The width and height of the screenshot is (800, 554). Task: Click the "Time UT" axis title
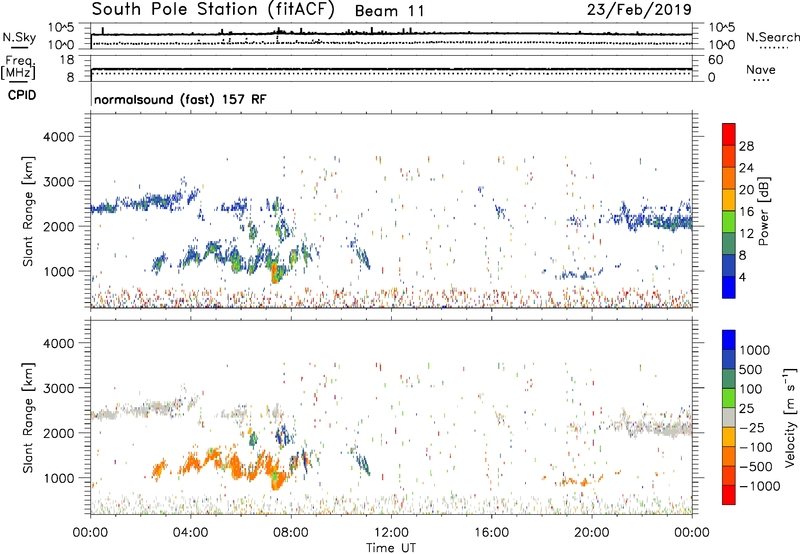coord(391,548)
